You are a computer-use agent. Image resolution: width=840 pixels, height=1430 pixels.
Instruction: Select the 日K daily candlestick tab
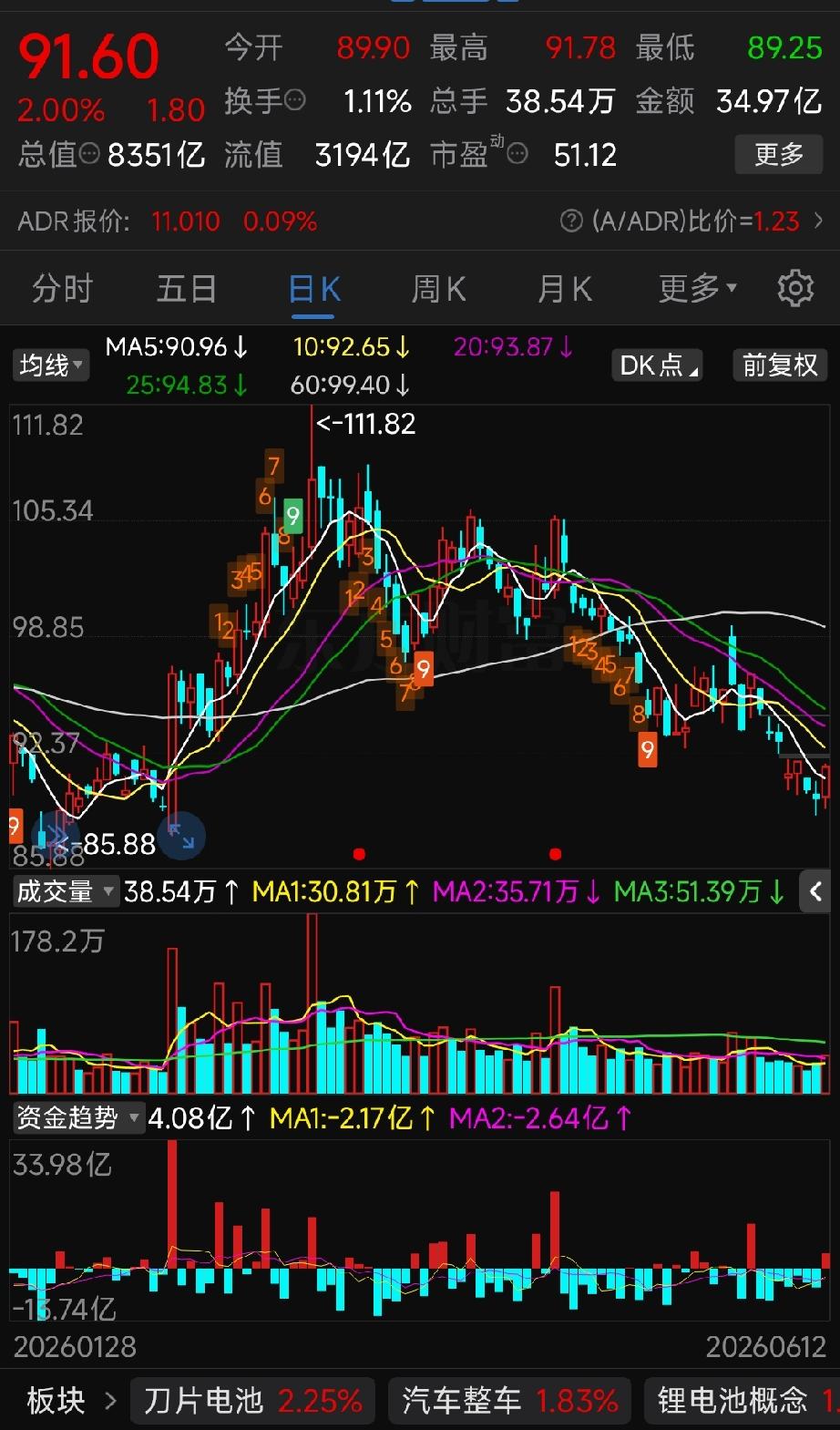[x=313, y=289]
